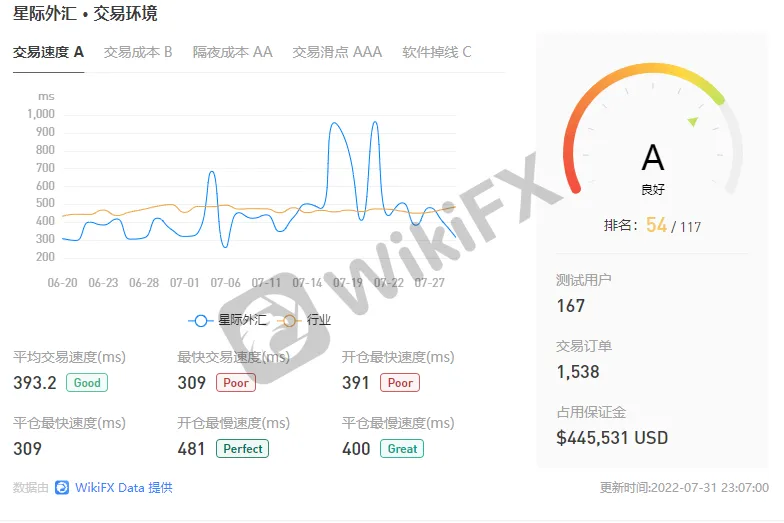Screen dimensions: 784x523
Task: Click the 交易订单 value 1,538
Action: (x=578, y=372)
